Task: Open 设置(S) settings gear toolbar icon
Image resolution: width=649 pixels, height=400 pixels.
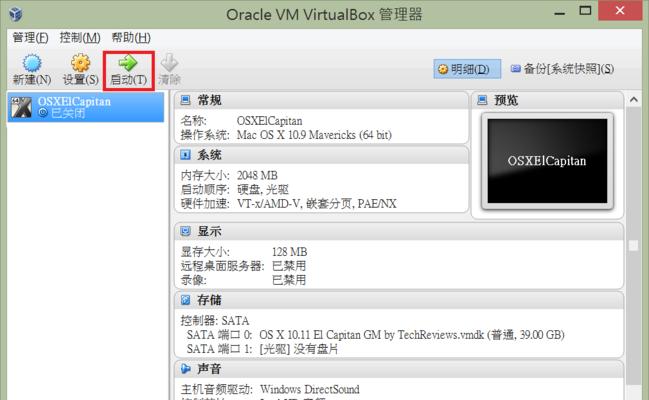Action: (x=80, y=63)
